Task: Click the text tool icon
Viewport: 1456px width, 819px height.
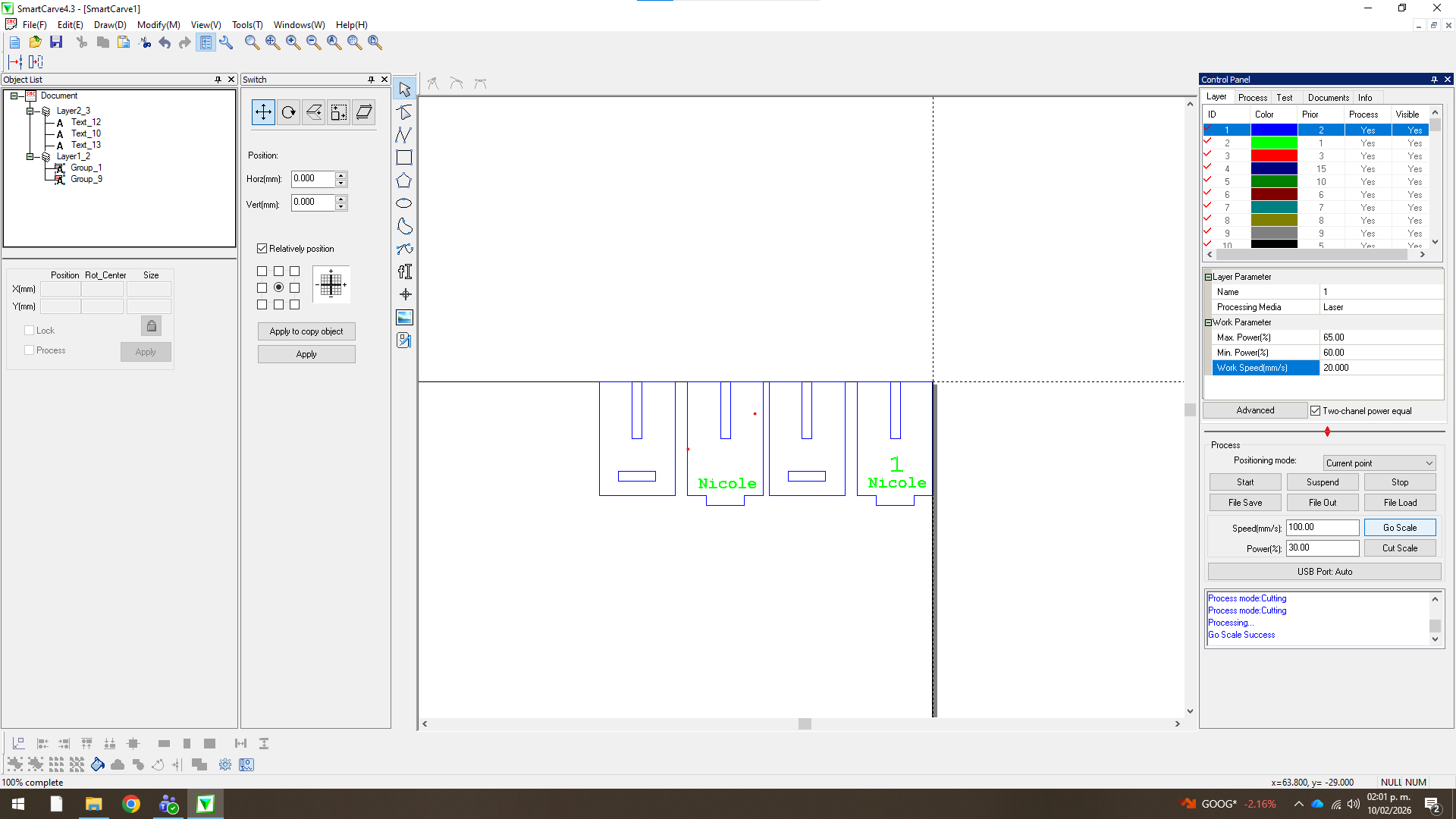Action: [x=404, y=271]
